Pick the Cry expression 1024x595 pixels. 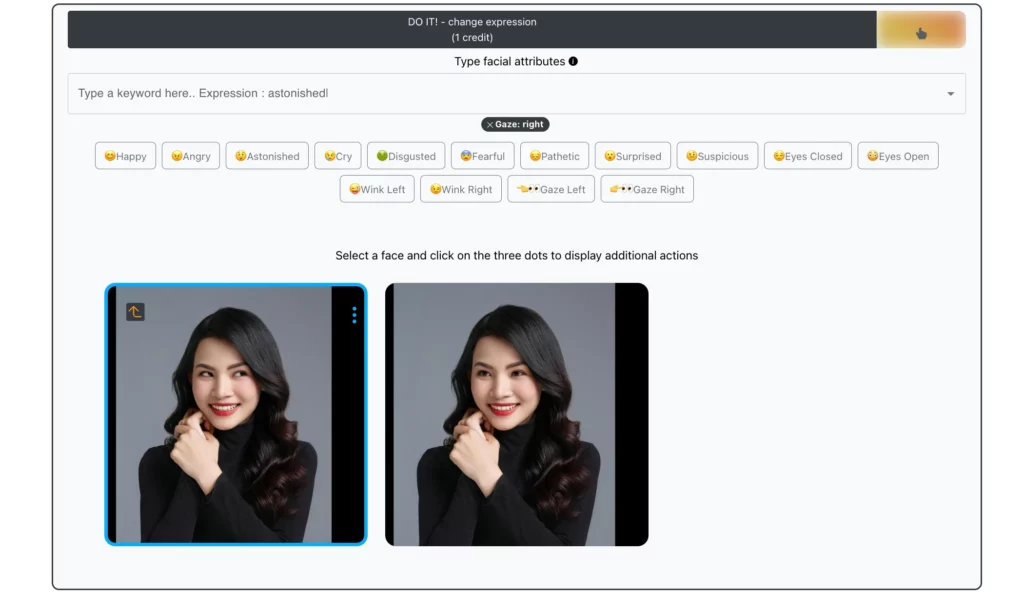click(x=338, y=156)
